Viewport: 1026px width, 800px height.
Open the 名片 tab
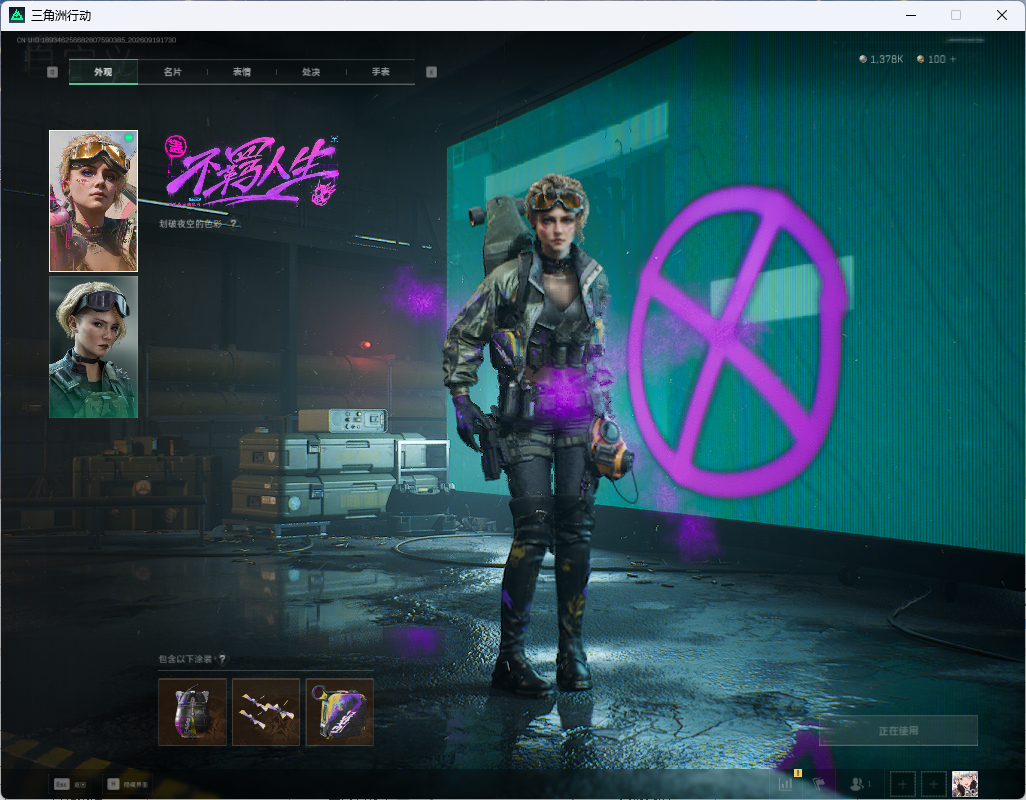173,72
